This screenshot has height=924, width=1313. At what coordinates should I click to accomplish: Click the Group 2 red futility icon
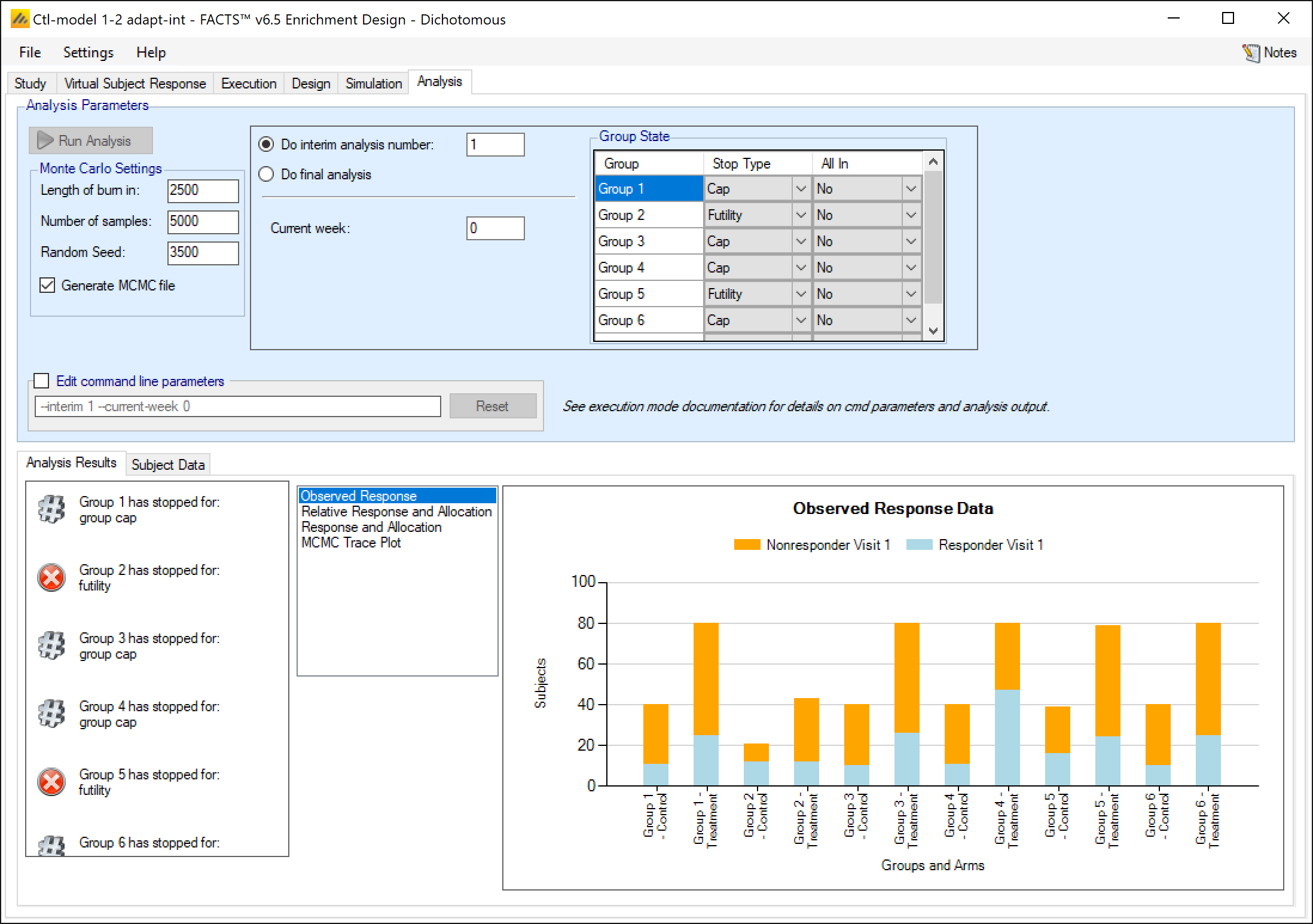[51, 578]
